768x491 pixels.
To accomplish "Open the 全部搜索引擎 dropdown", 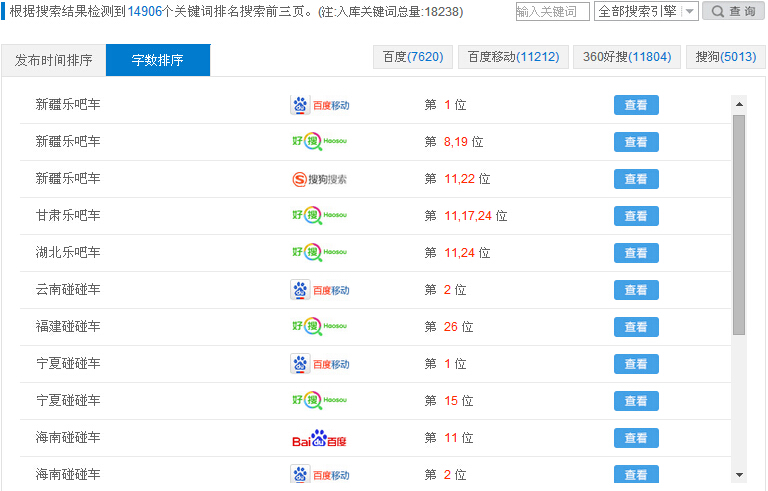I will pyautogui.click(x=646, y=11).
